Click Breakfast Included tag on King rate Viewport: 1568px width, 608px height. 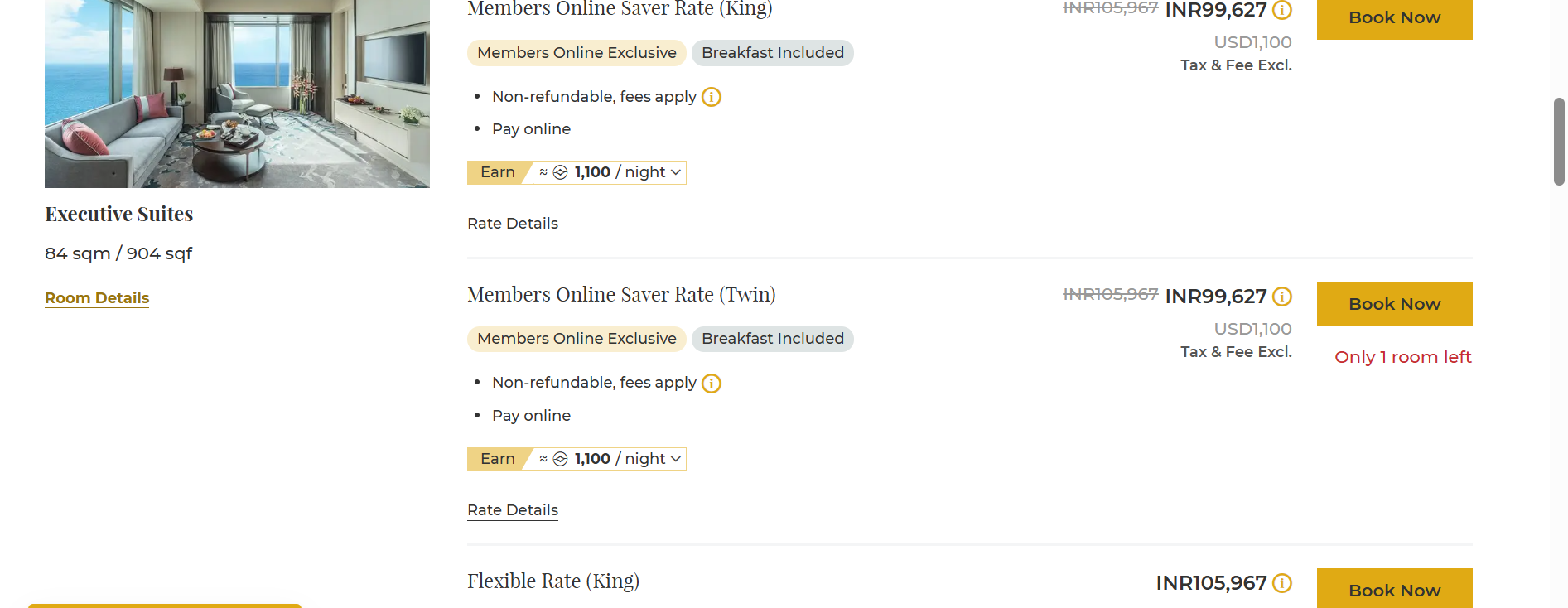[x=772, y=53]
